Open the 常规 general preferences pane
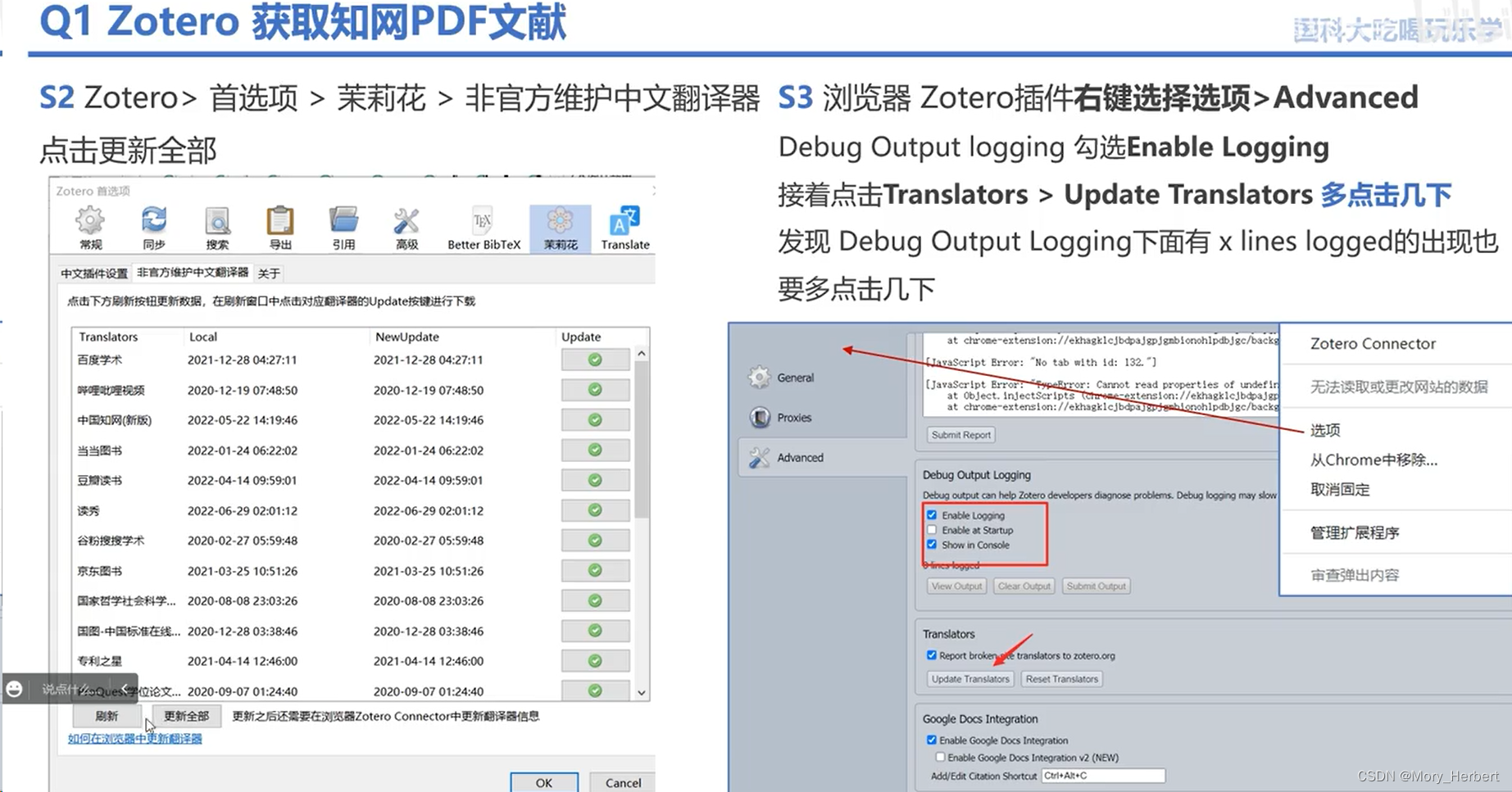 [x=90, y=228]
